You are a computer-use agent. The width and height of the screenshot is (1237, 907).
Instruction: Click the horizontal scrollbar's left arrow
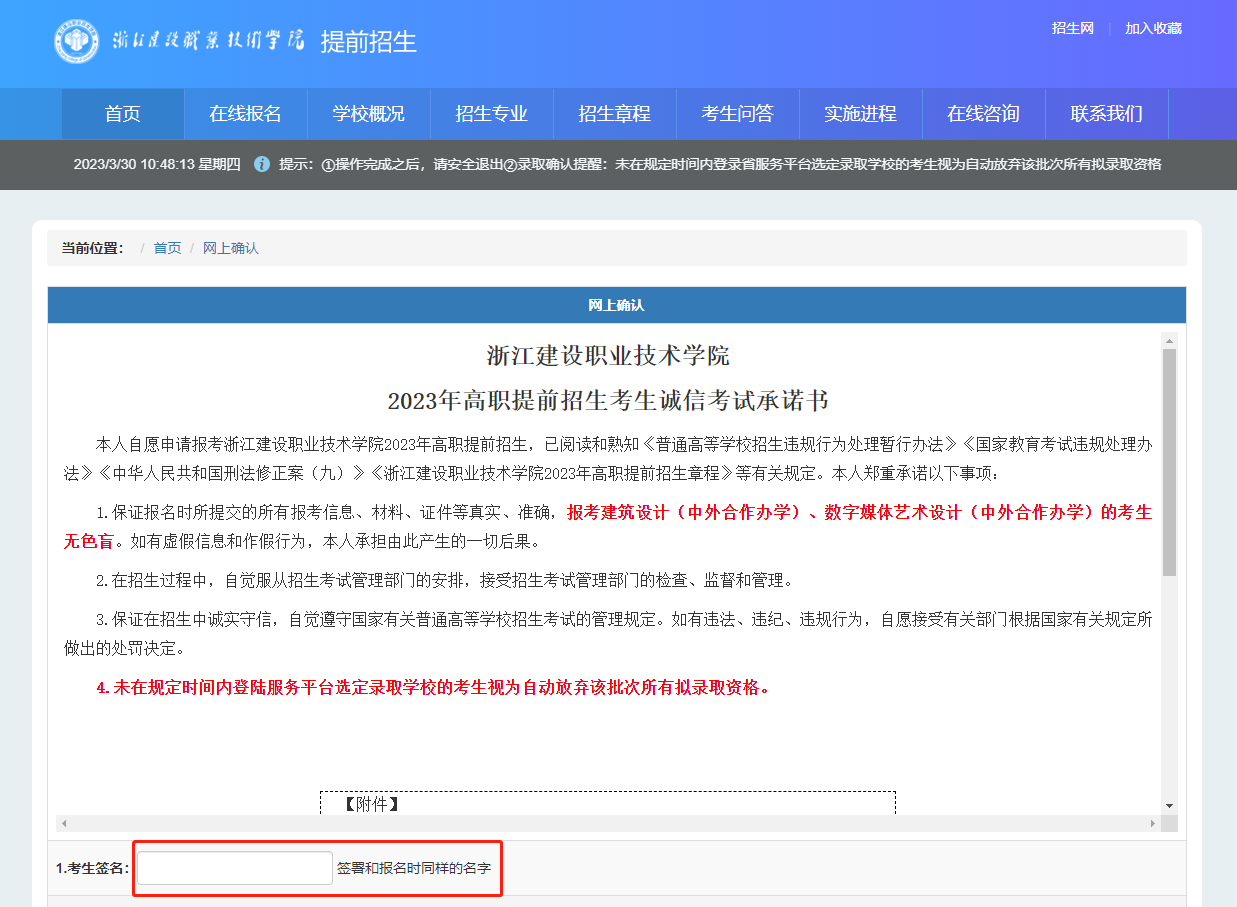(x=64, y=823)
